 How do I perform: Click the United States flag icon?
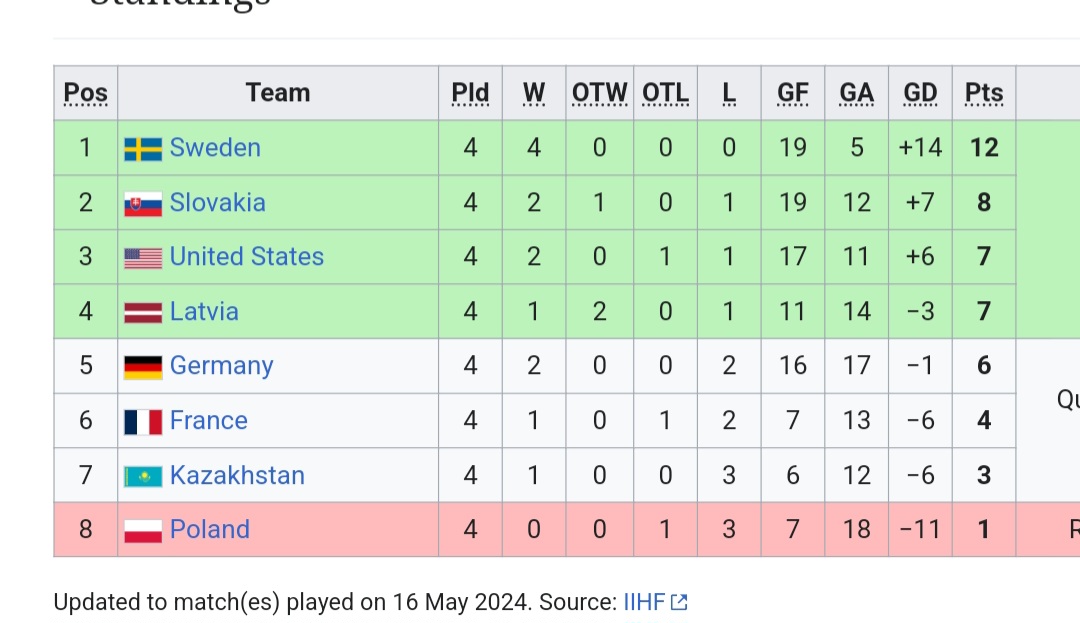click(x=143, y=258)
